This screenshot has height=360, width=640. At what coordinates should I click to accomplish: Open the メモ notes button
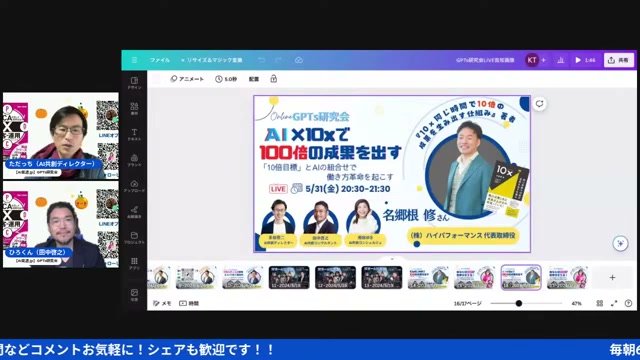[162, 303]
